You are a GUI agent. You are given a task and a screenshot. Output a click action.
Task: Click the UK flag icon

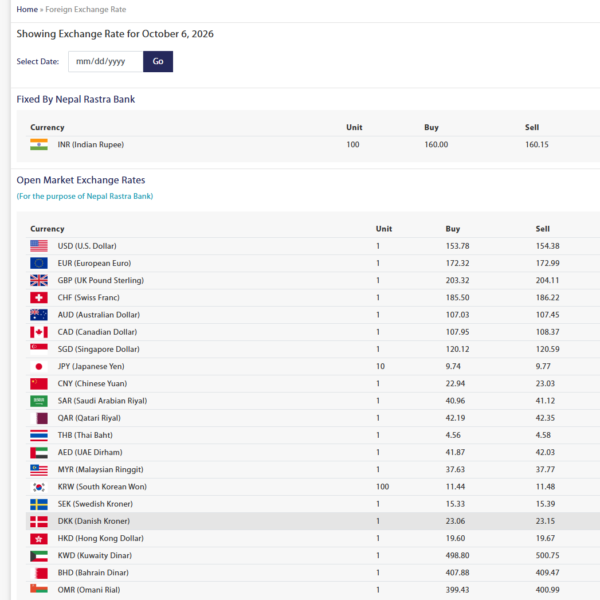click(39, 280)
